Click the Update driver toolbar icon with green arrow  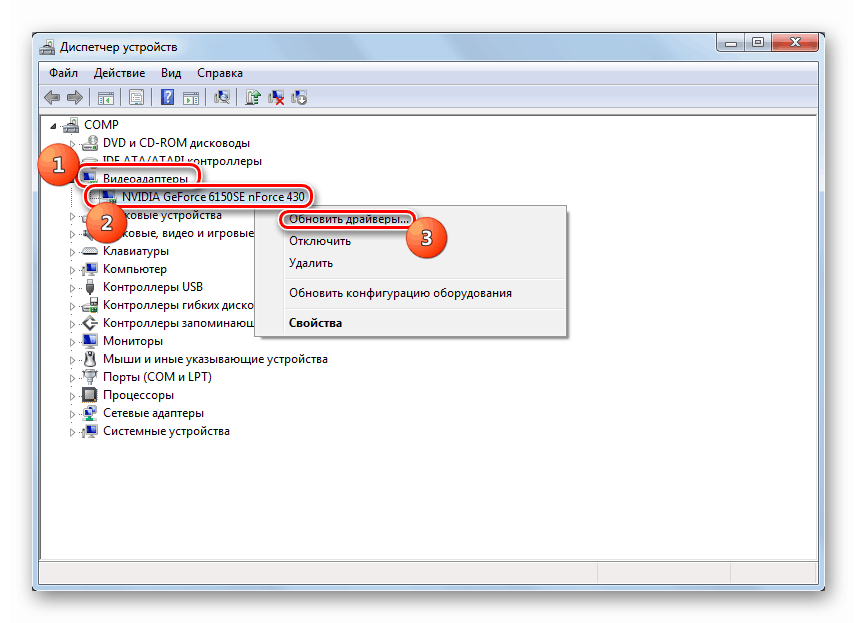(253, 98)
